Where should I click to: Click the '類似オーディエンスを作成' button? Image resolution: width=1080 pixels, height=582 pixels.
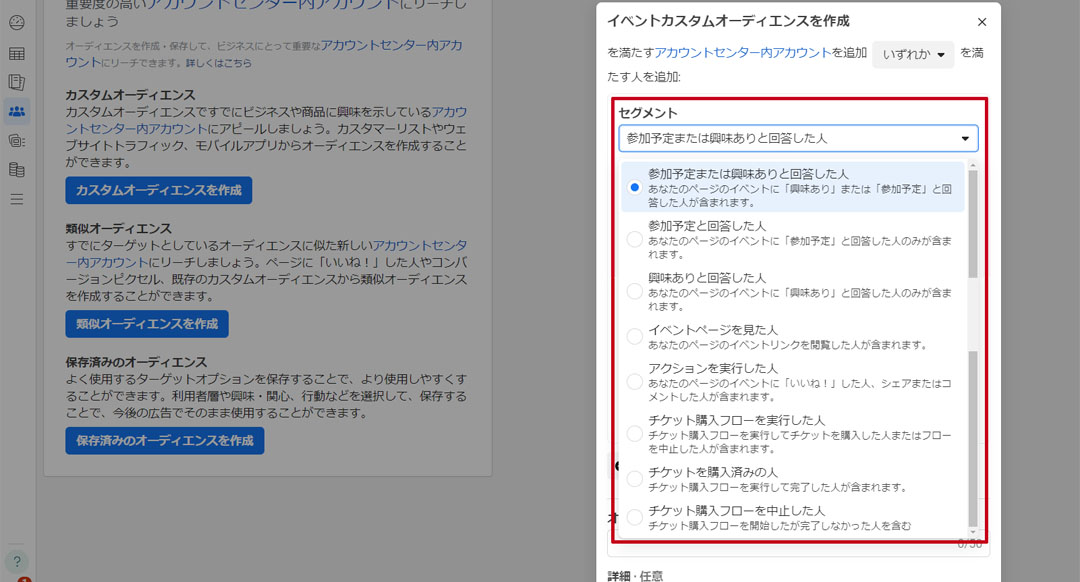tap(146, 324)
